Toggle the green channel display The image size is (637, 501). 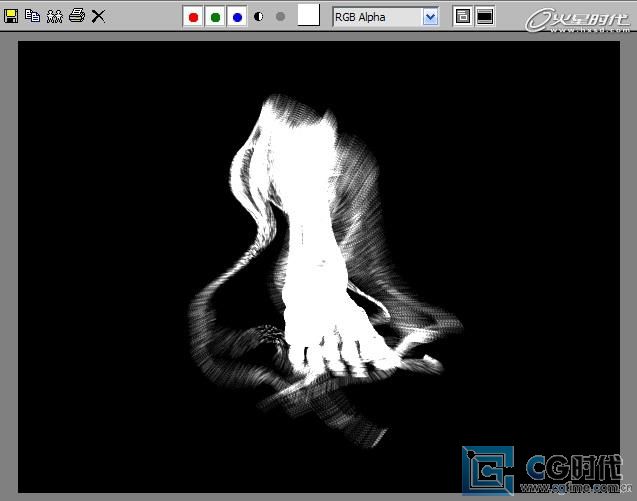coord(215,17)
